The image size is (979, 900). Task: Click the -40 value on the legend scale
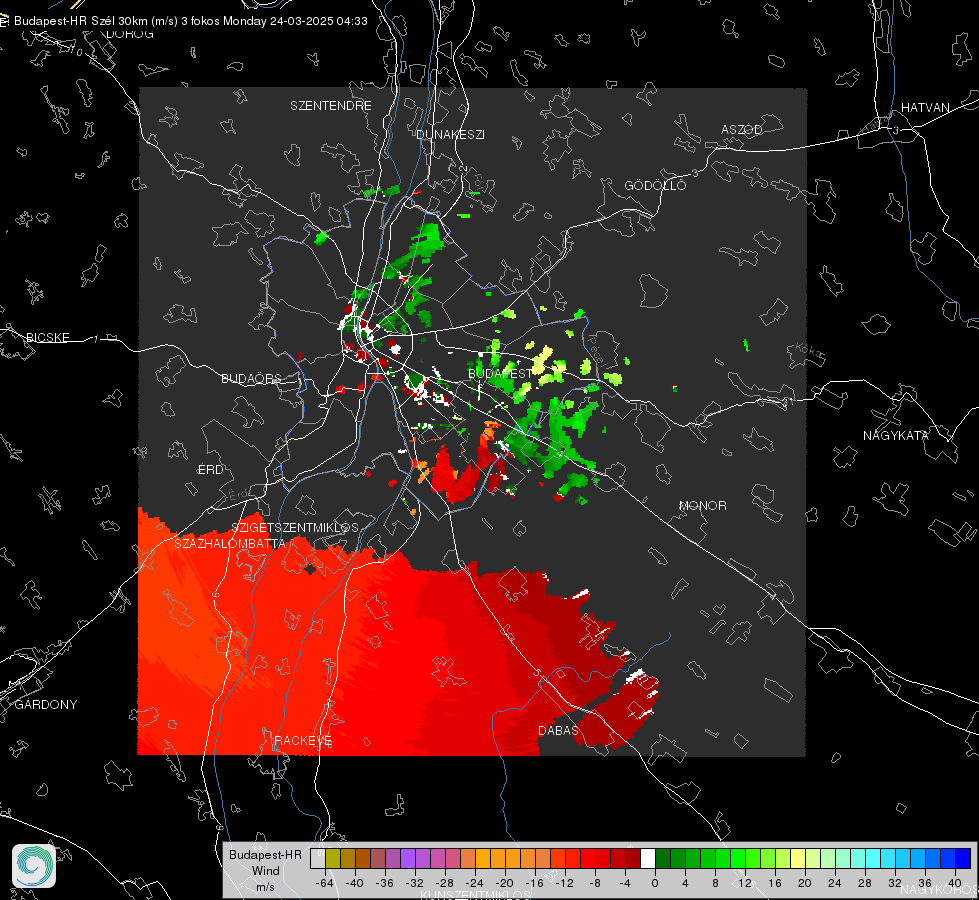pyautogui.click(x=354, y=883)
